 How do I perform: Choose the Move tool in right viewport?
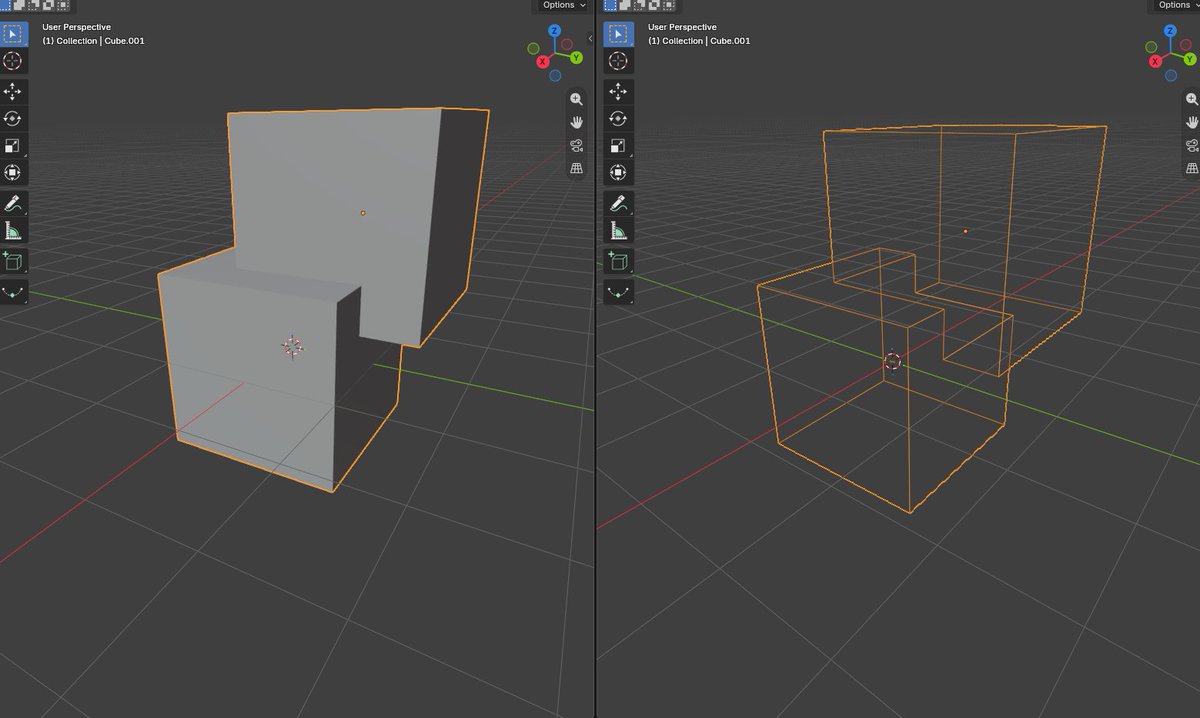click(619, 92)
